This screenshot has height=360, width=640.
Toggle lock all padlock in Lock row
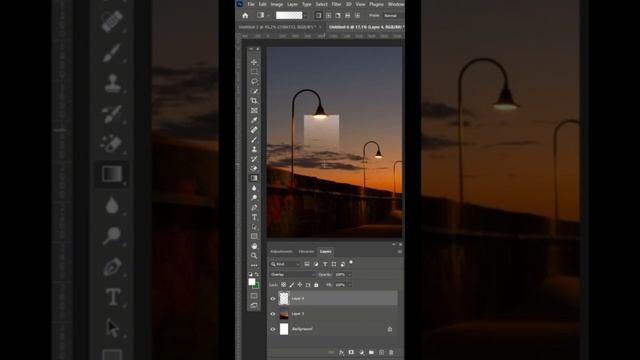tap(316, 285)
